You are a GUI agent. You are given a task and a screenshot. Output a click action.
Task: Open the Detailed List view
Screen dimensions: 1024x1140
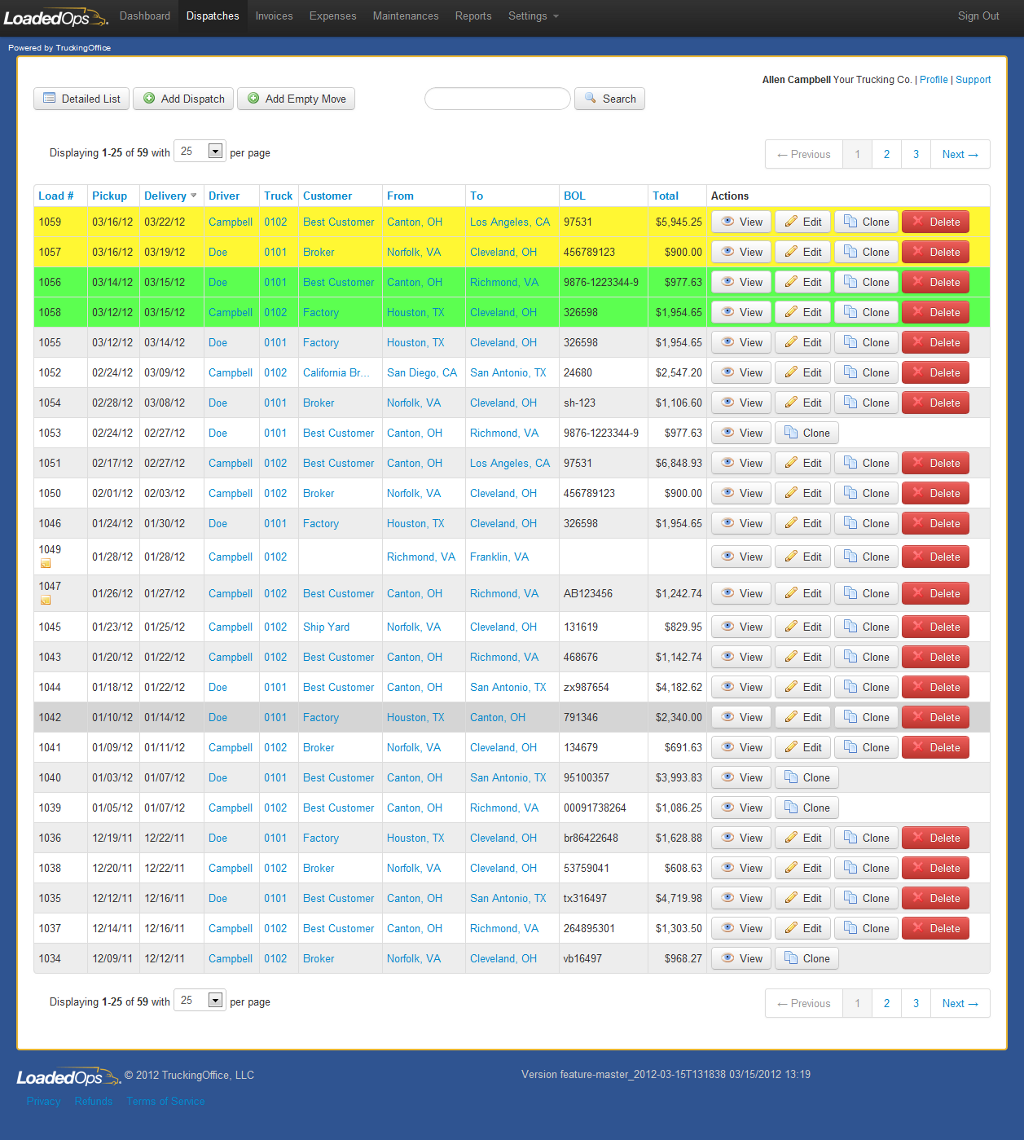pyautogui.click(x=81, y=99)
